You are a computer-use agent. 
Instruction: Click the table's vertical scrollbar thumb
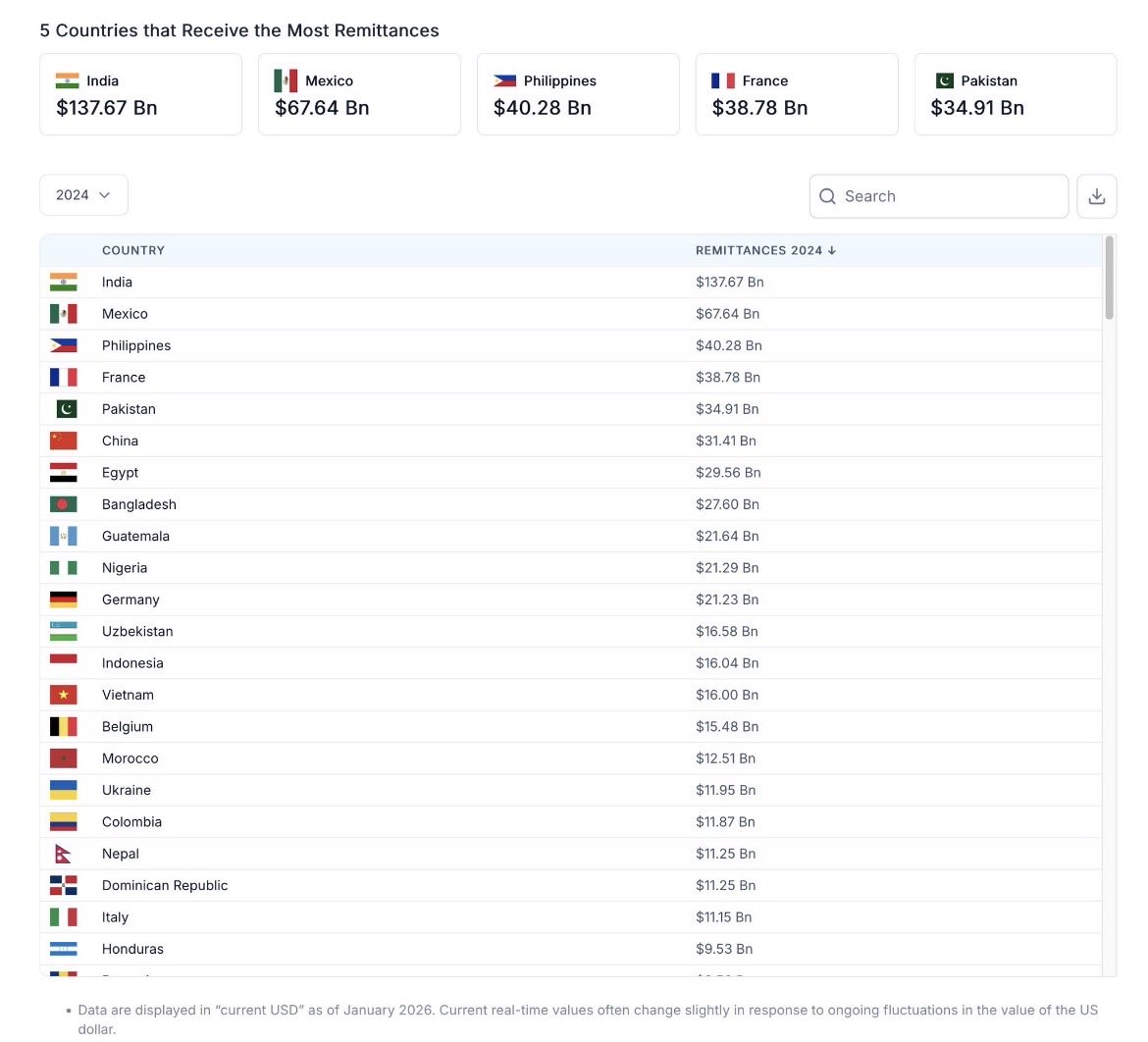point(1109,278)
